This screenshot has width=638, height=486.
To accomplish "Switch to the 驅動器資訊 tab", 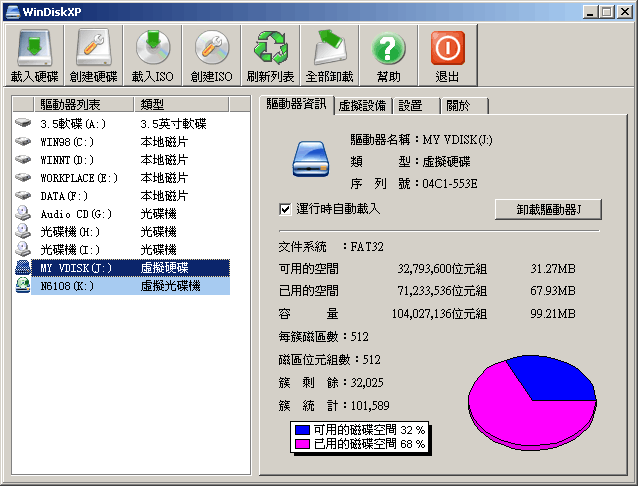I will [x=296, y=104].
